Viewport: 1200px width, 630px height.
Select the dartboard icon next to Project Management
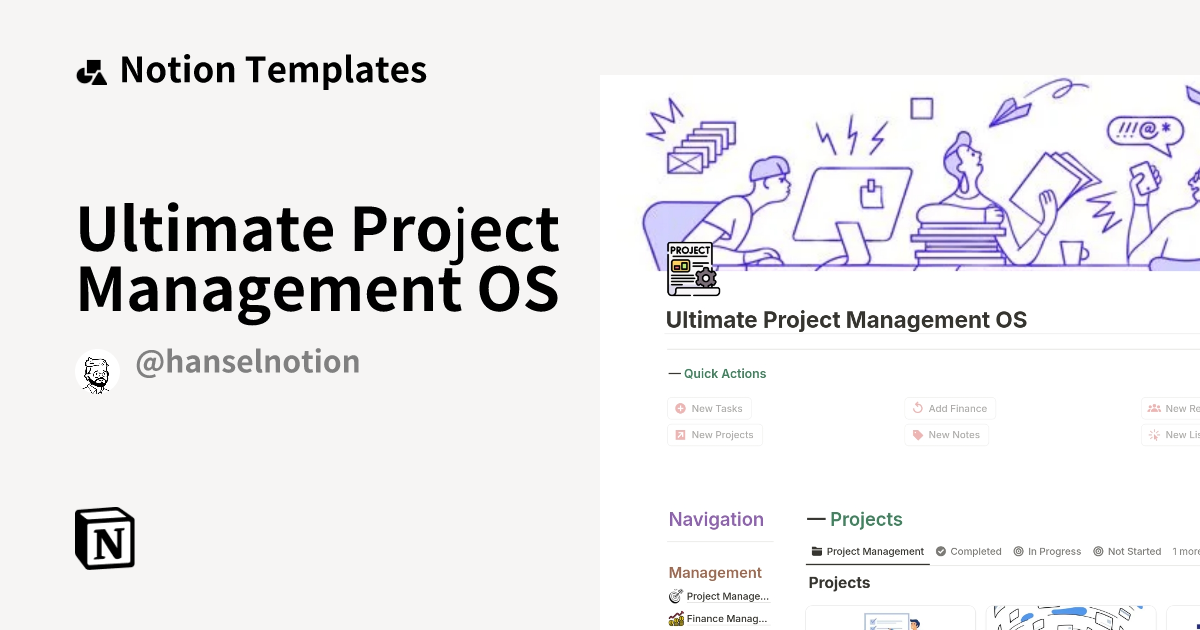point(675,595)
